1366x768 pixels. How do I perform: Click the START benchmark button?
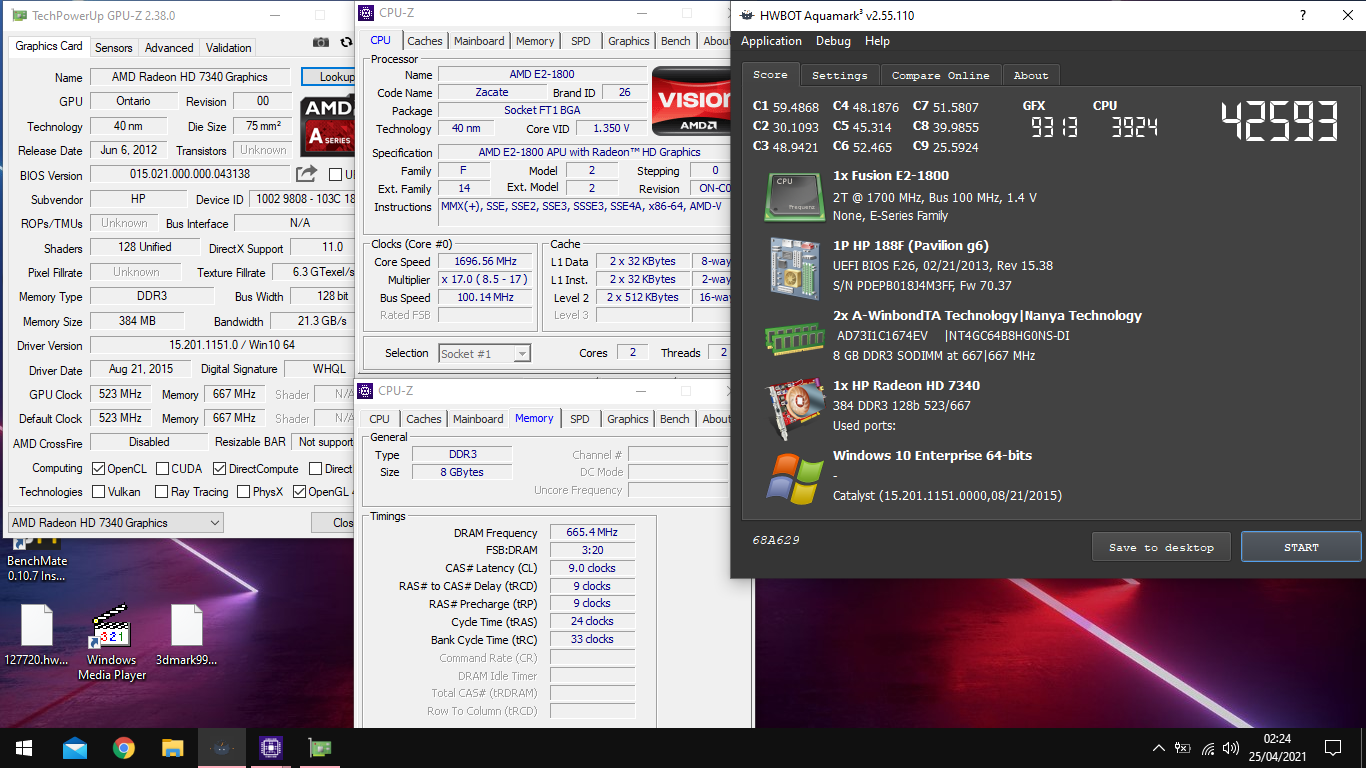click(1301, 547)
